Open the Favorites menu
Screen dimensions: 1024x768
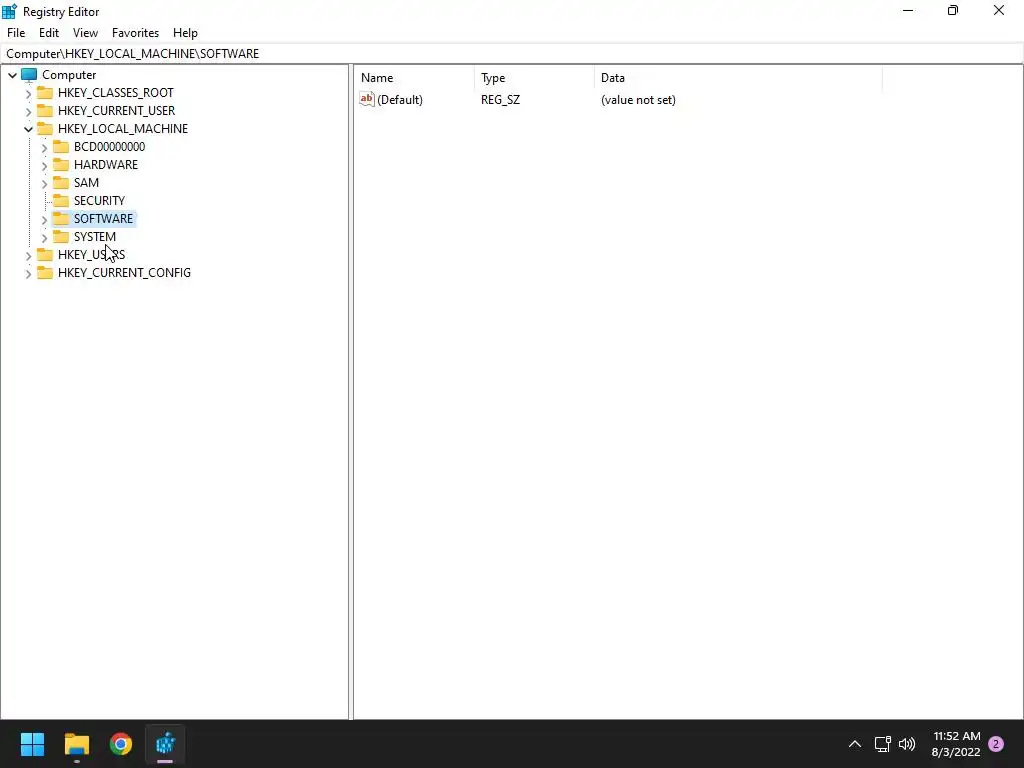tap(135, 33)
